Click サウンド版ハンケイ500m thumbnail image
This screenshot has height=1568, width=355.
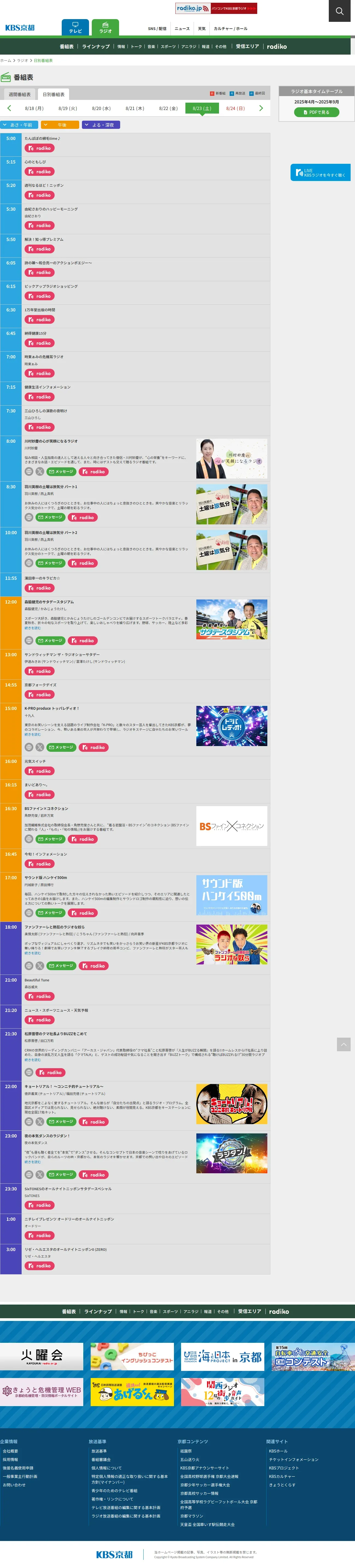point(231,895)
